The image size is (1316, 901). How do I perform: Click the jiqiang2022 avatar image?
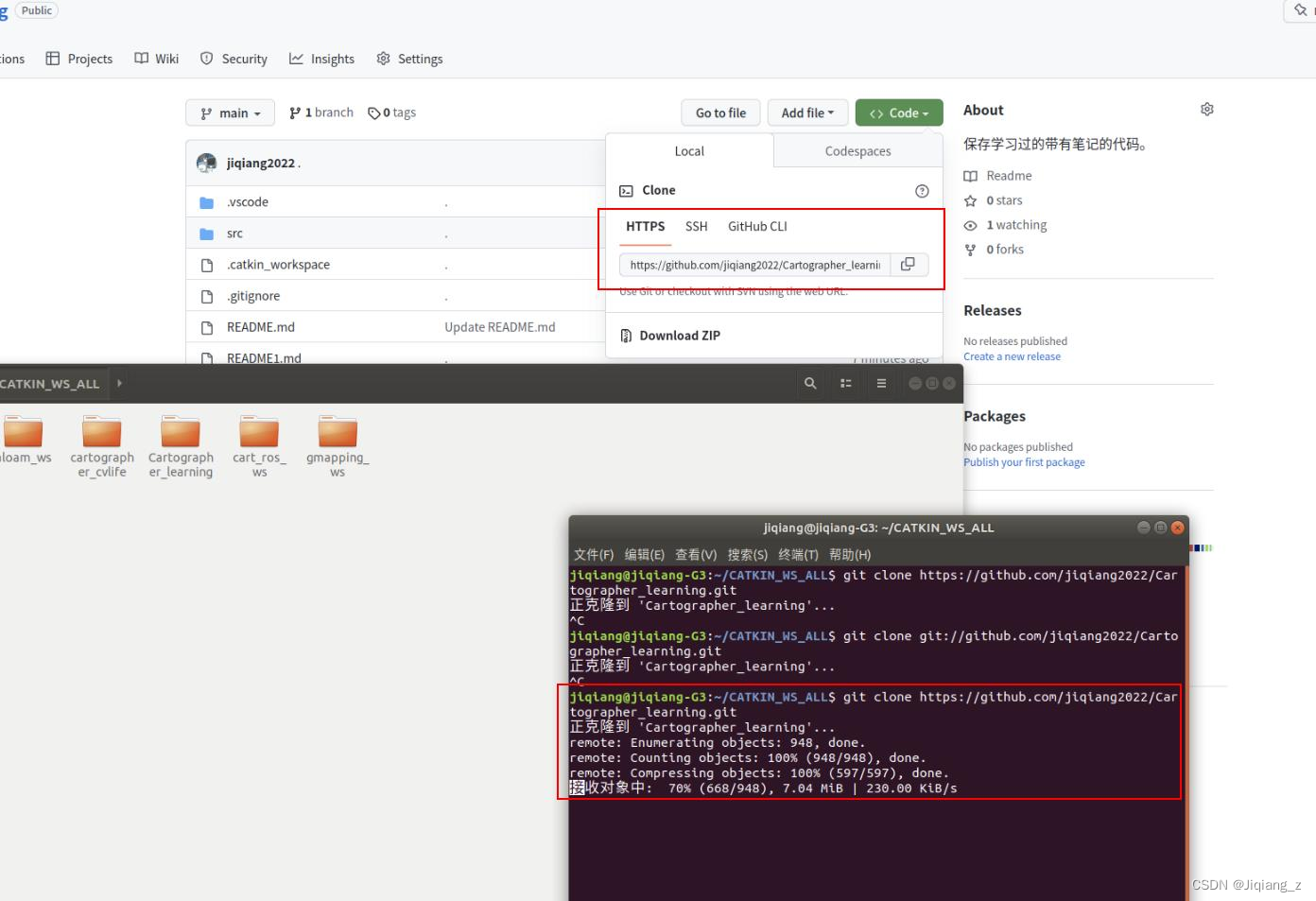tap(206, 163)
